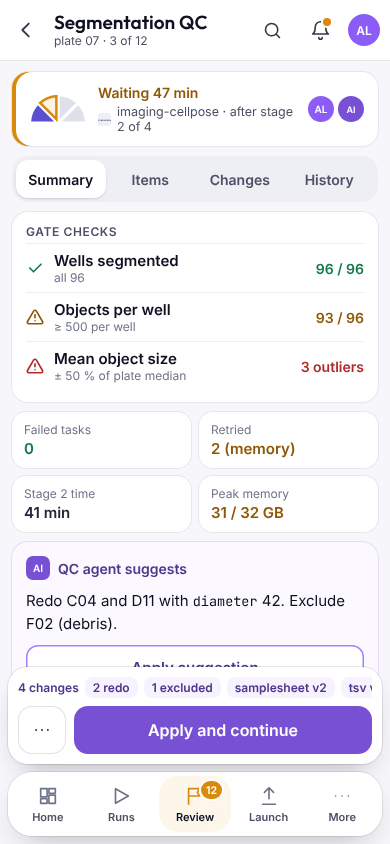Switch to the Items tab

(x=150, y=180)
